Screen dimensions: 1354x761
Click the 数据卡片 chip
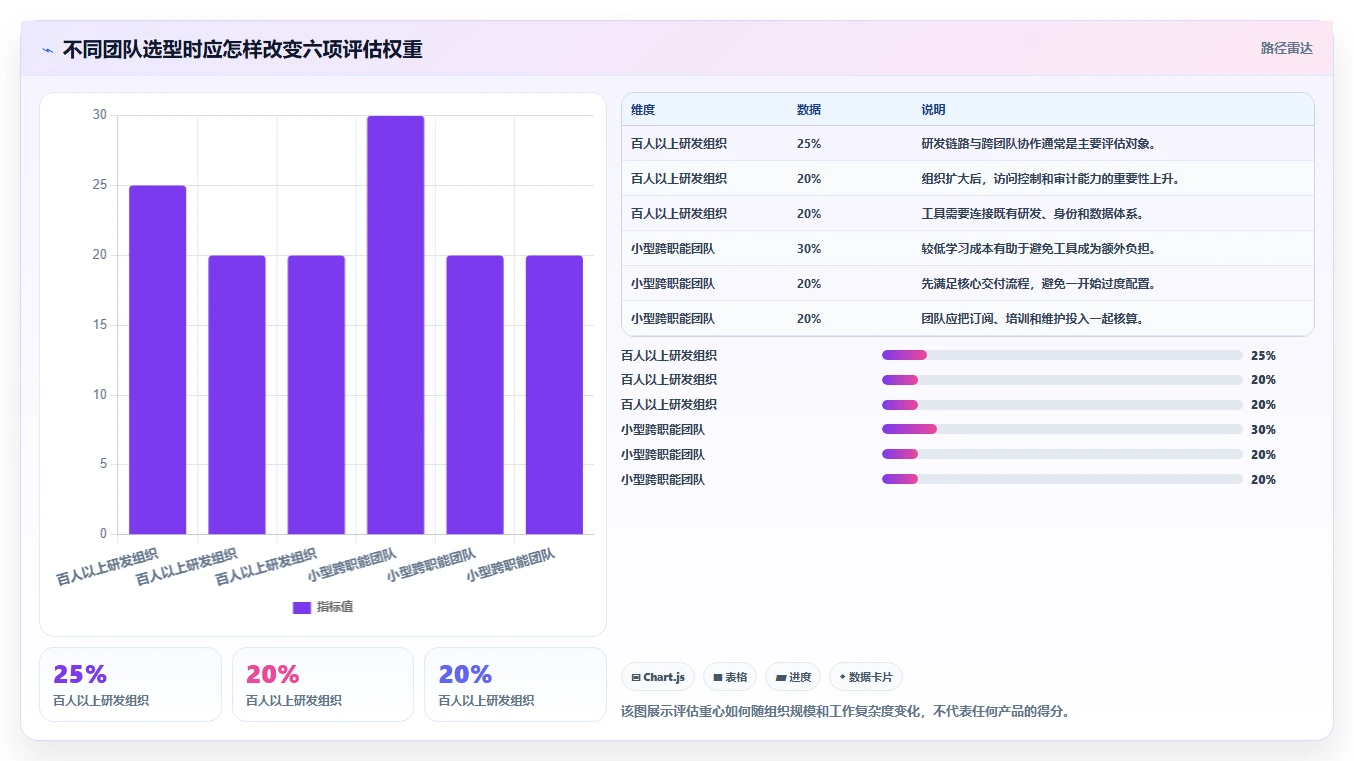pos(866,677)
